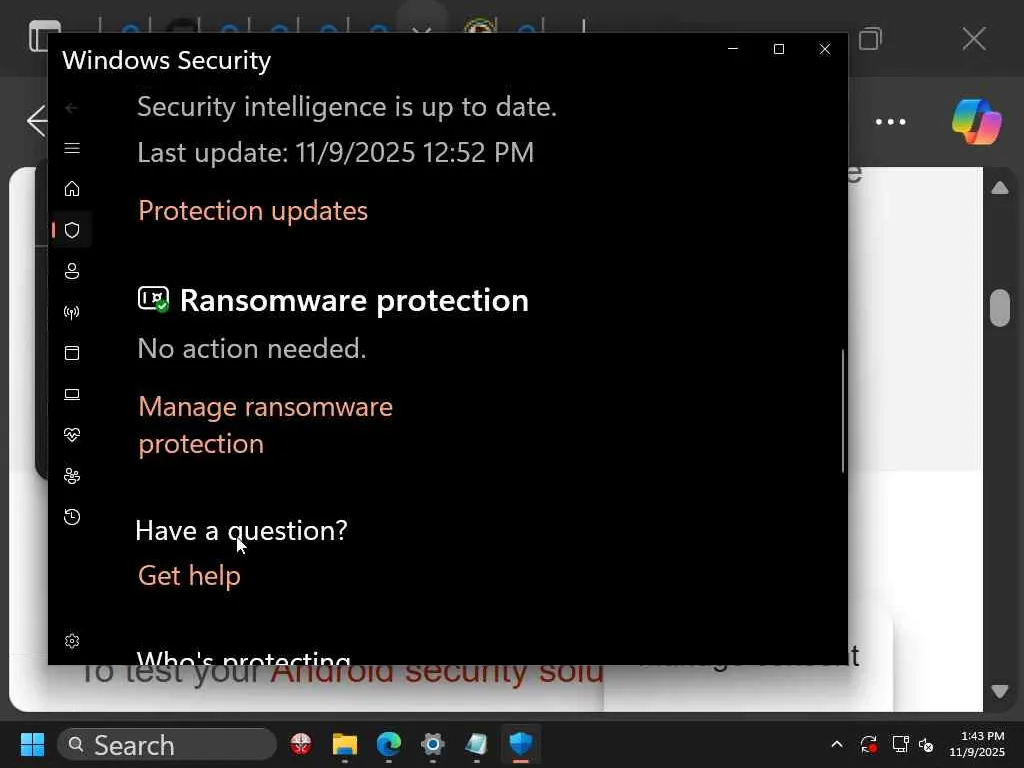Click the Windows Security vertical scrollbar thumb
1024x768 pixels.
[842, 411]
